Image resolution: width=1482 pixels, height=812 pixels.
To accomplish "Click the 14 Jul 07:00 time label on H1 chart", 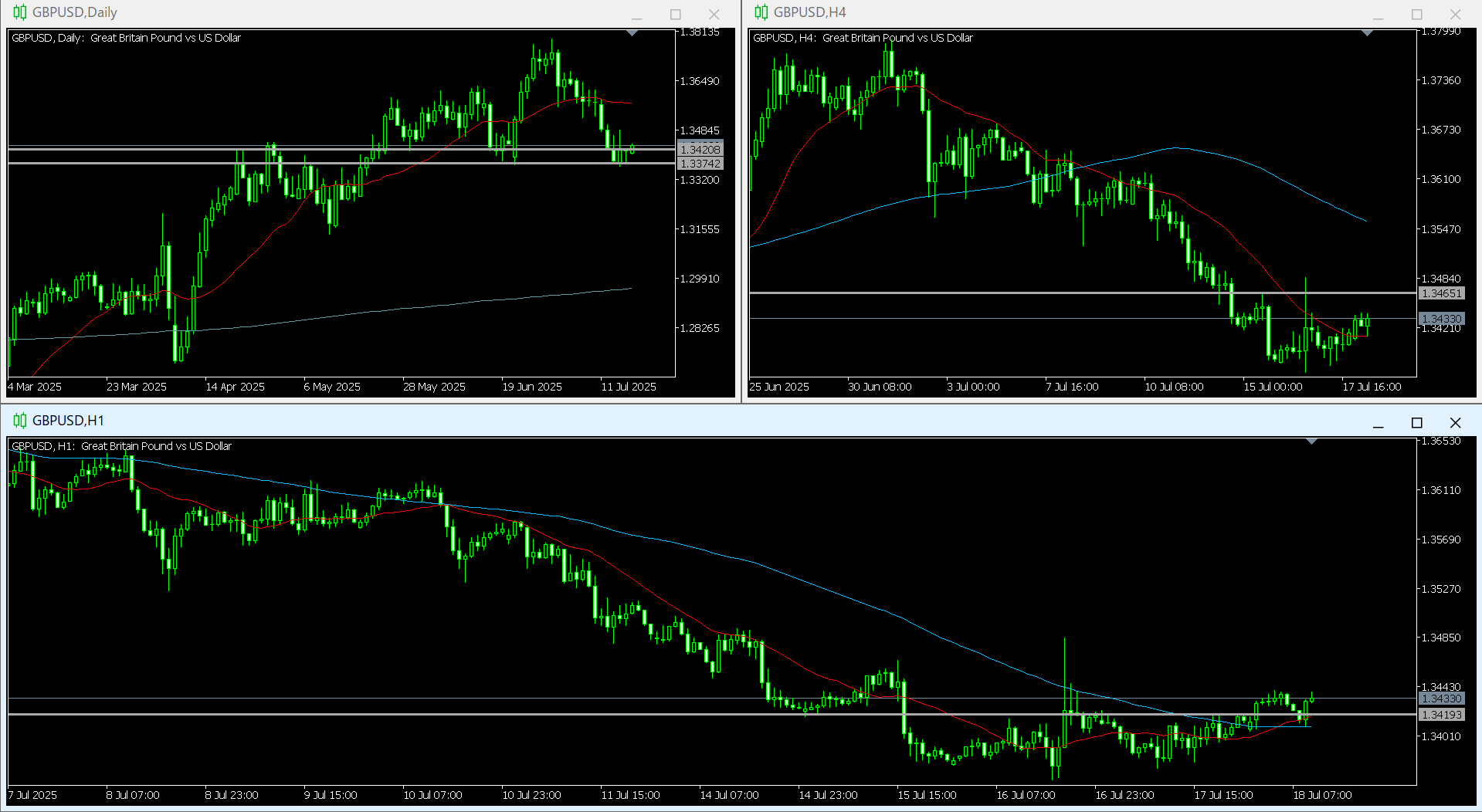I will pos(729,795).
